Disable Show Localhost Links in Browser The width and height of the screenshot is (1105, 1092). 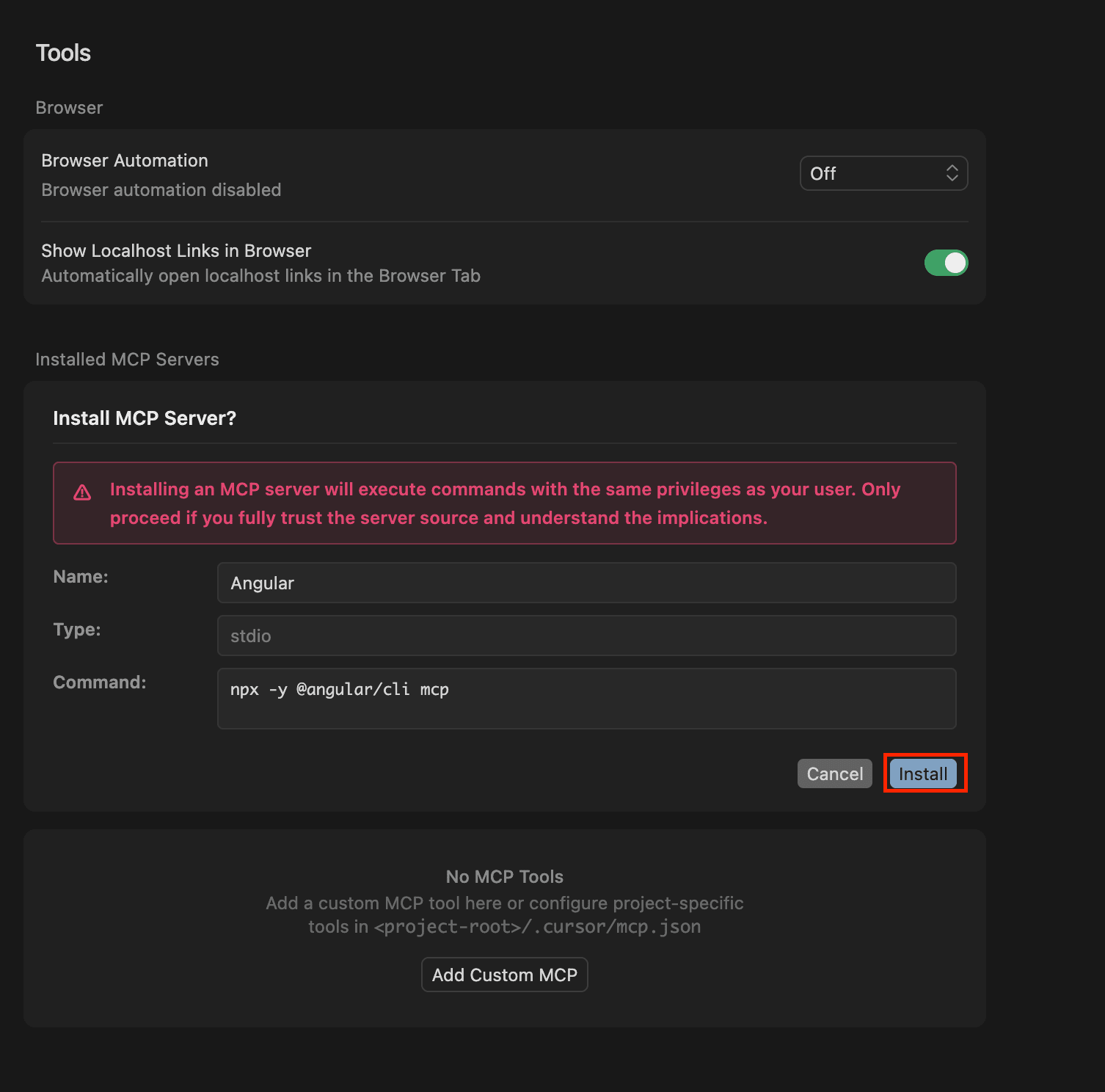(947, 263)
